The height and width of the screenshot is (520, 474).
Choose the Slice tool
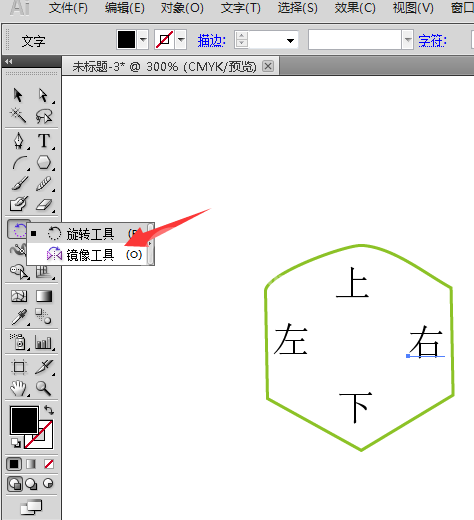click(44, 367)
